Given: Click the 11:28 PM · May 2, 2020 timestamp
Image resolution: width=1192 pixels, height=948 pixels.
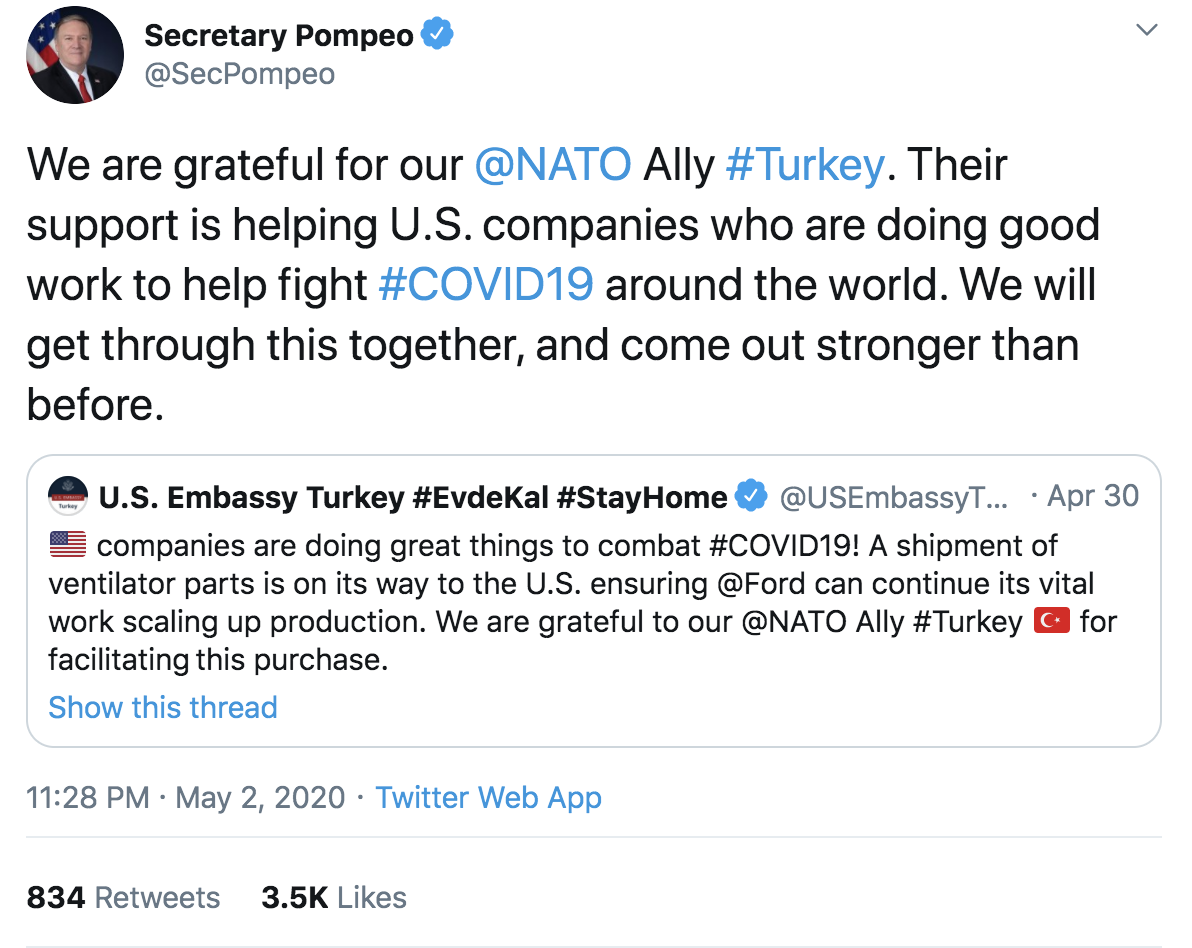Looking at the screenshot, I should 186,798.
